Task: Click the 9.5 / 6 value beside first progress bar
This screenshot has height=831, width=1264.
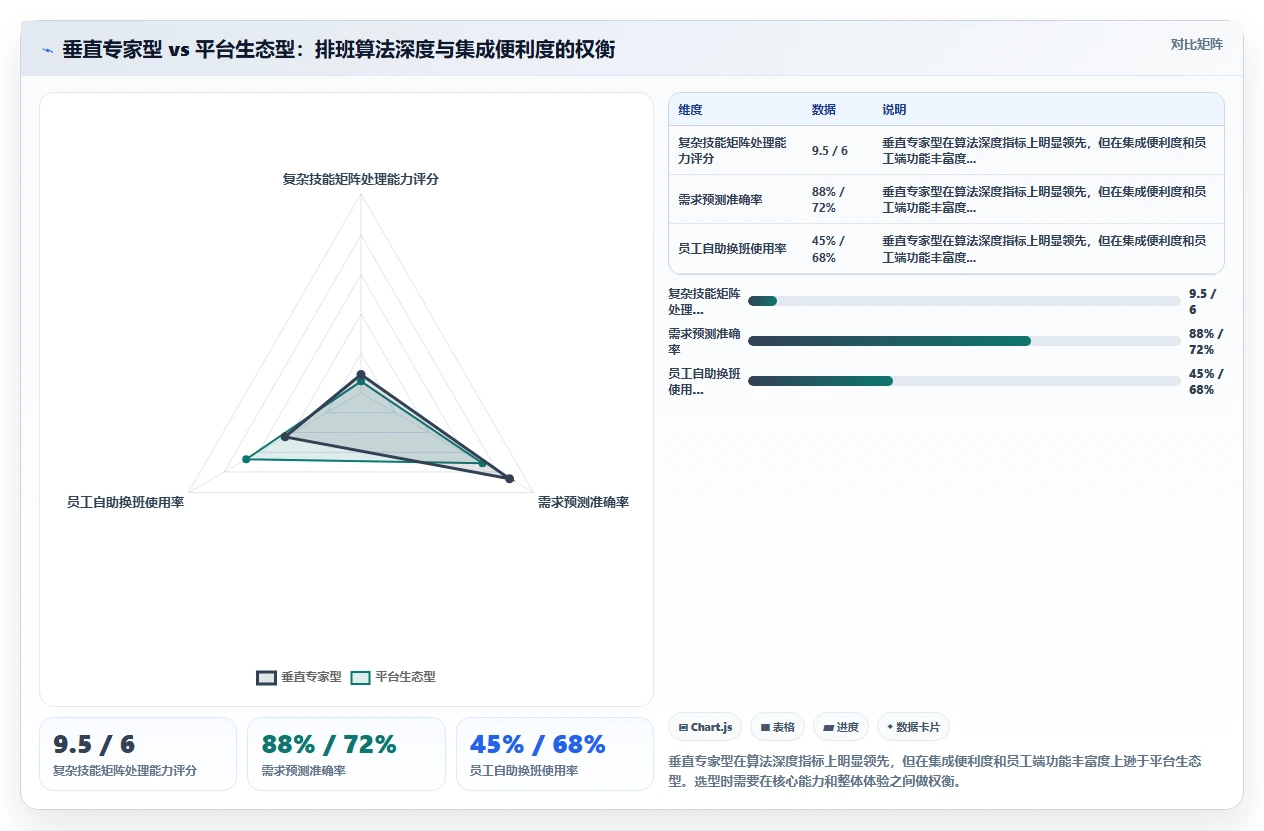Action: (x=1204, y=301)
